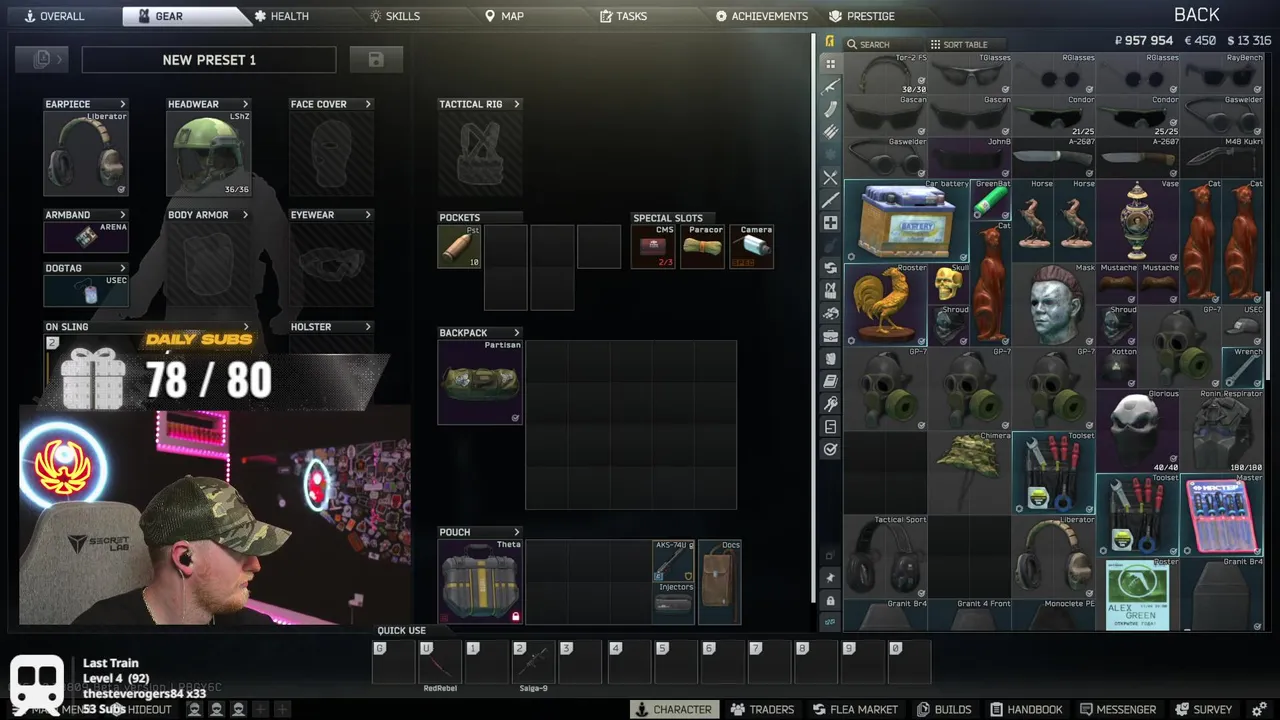Open Flea Market from bottom bar

(855, 710)
